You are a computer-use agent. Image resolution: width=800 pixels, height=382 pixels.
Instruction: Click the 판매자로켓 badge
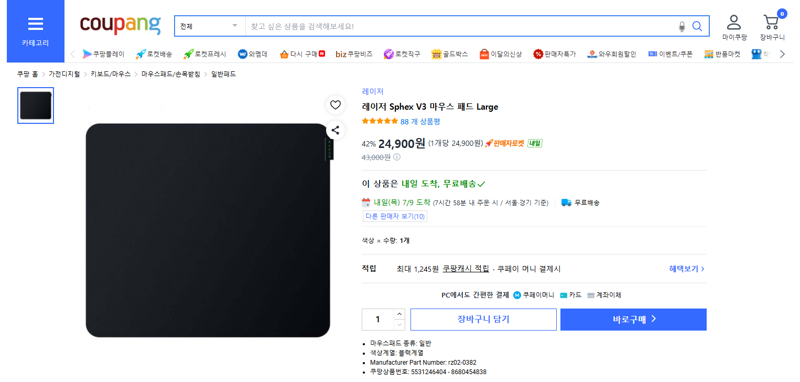505,143
